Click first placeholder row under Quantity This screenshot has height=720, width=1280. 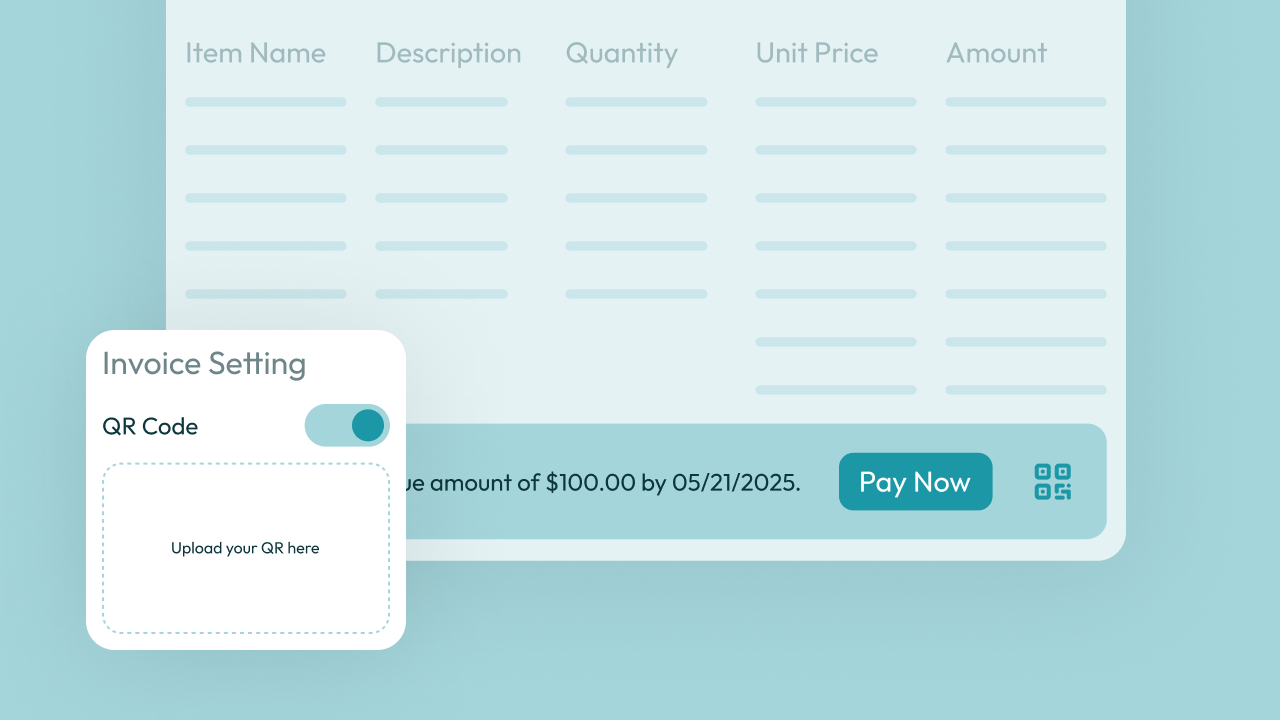tap(636, 102)
